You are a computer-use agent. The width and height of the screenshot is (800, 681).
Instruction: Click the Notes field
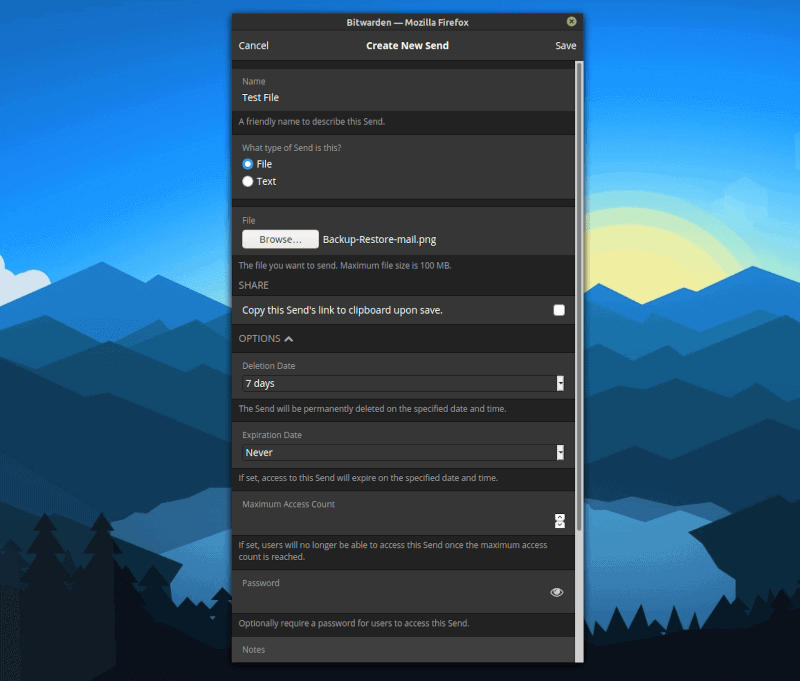pyautogui.click(x=400, y=651)
